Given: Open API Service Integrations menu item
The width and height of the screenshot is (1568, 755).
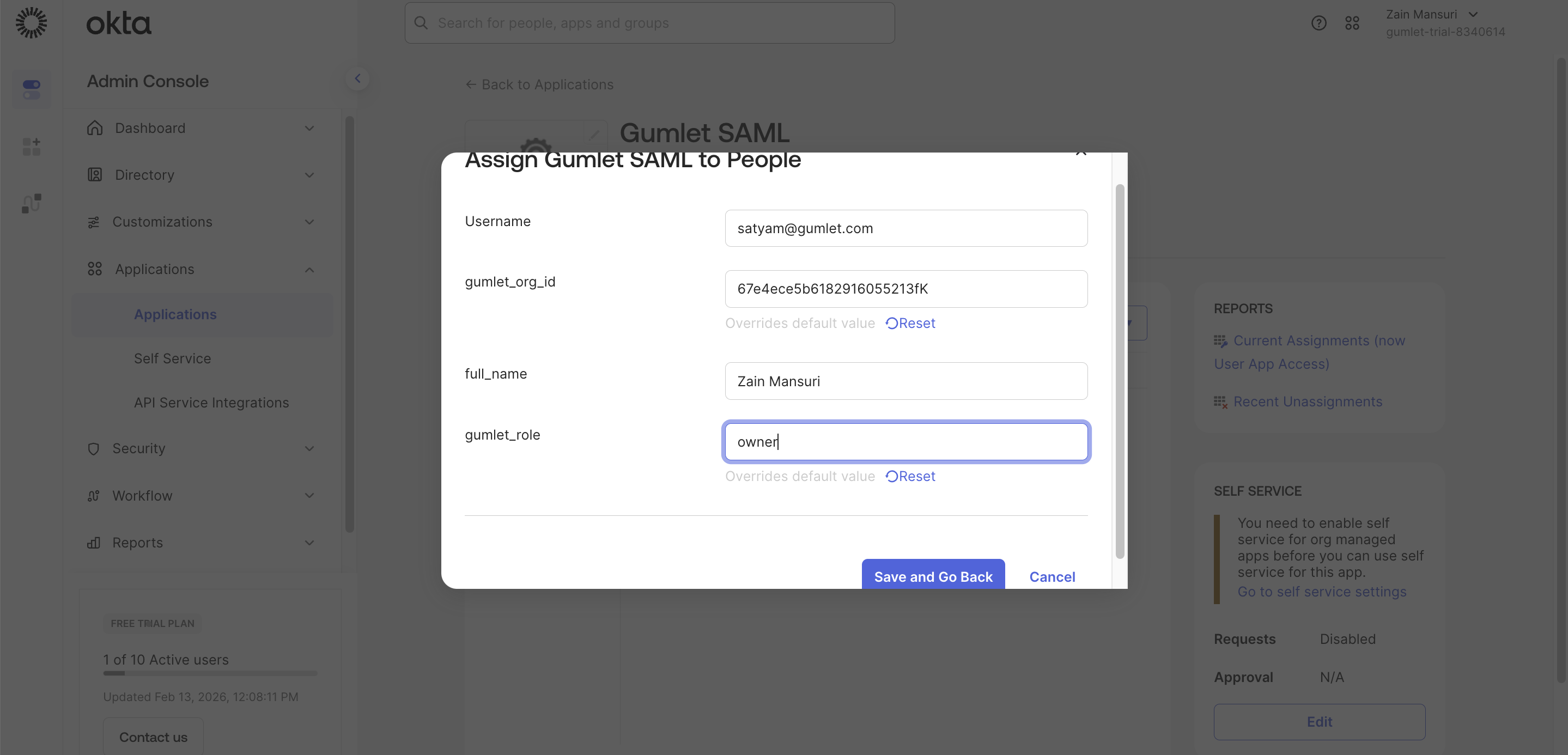Looking at the screenshot, I should pos(211,402).
